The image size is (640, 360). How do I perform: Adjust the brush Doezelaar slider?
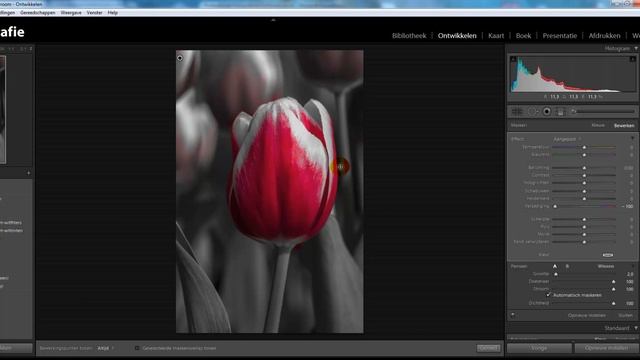613,282
